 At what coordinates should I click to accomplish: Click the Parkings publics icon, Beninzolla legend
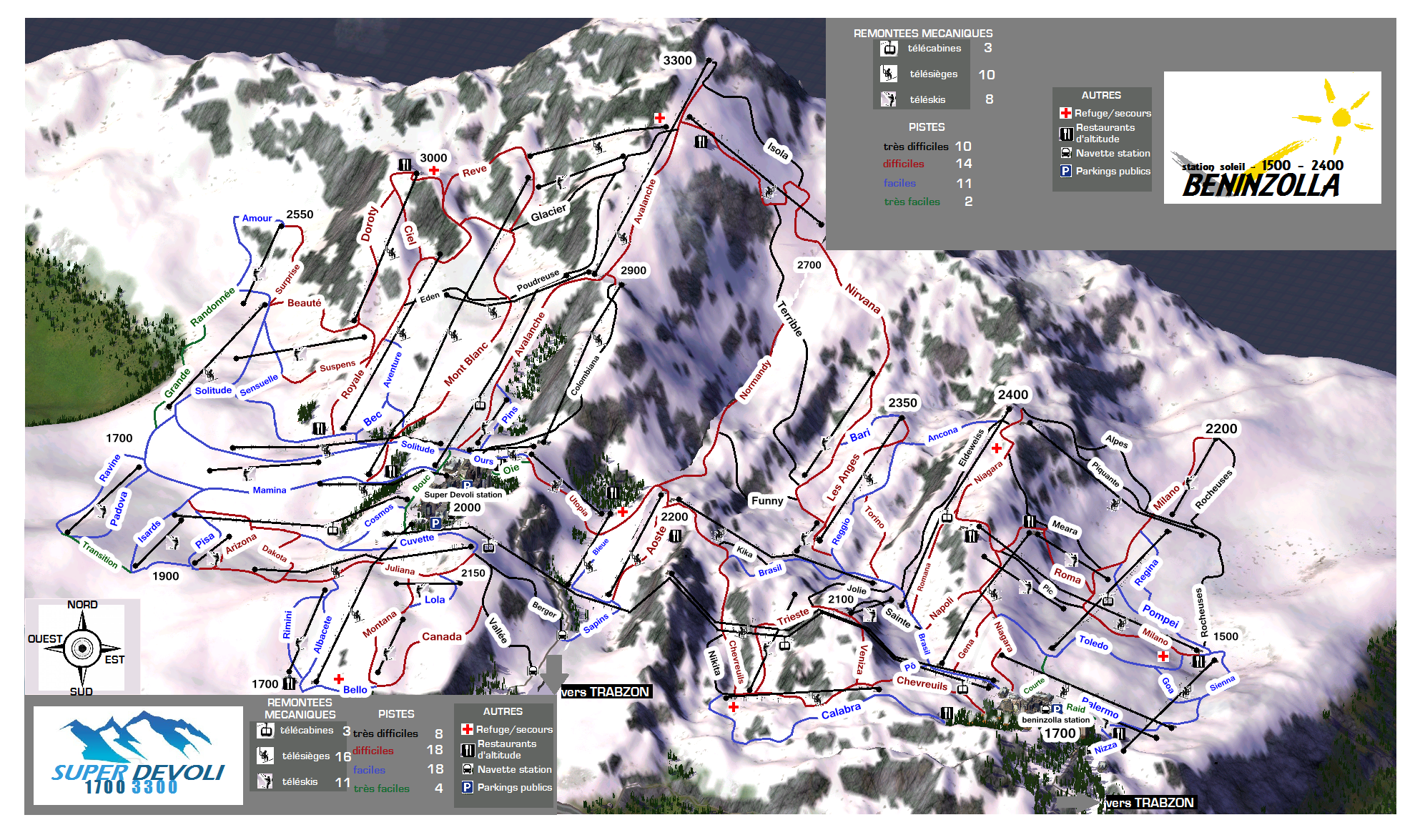1065,171
